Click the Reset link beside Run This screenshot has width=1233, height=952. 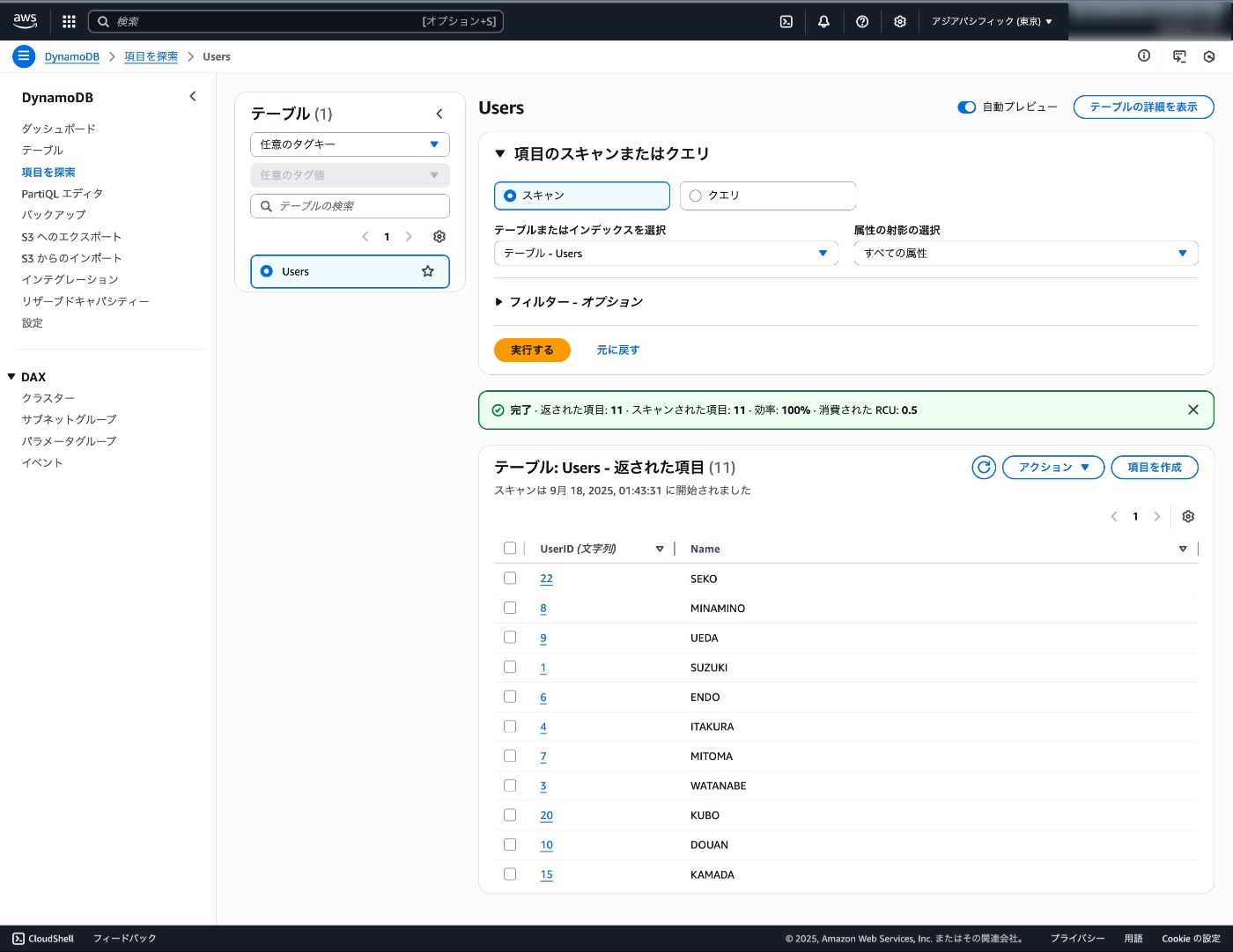(618, 350)
